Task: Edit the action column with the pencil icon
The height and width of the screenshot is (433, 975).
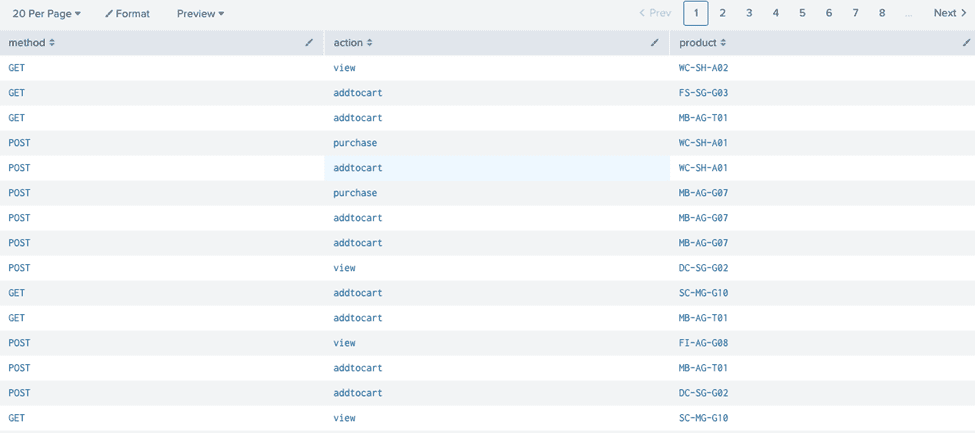Action: [x=654, y=43]
